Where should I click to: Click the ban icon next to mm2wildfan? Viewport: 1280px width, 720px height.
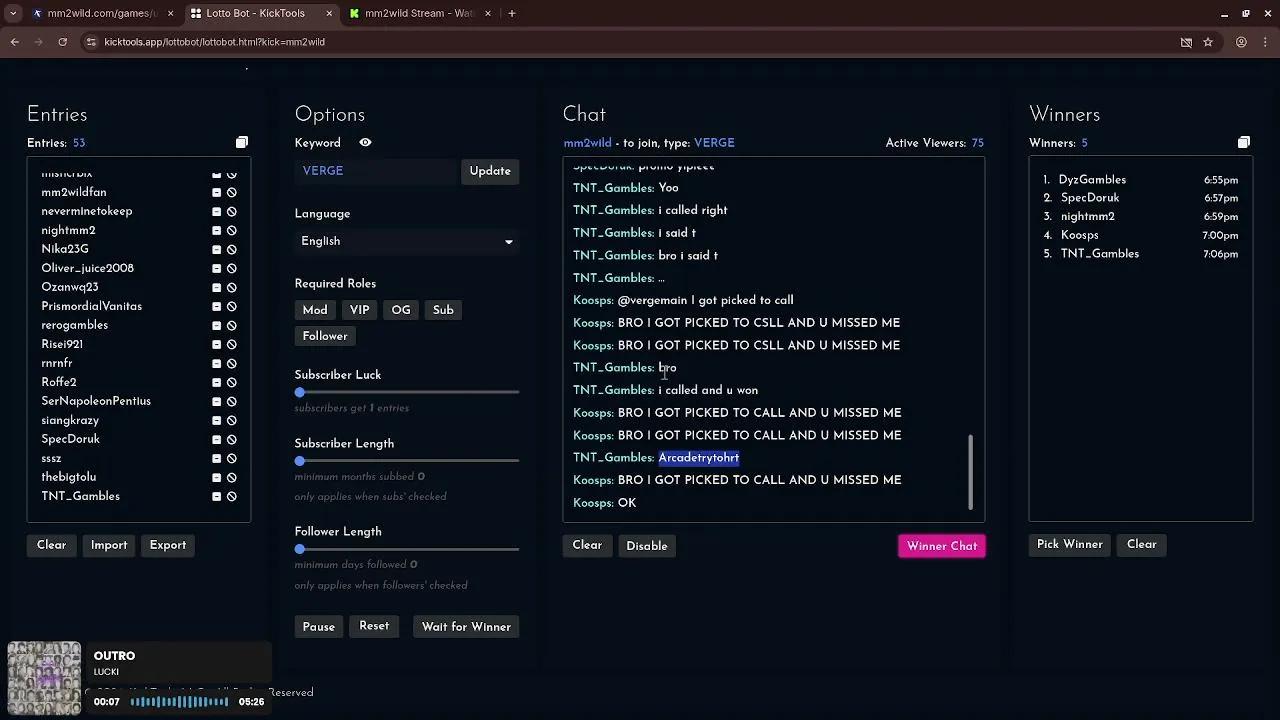coord(232,192)
